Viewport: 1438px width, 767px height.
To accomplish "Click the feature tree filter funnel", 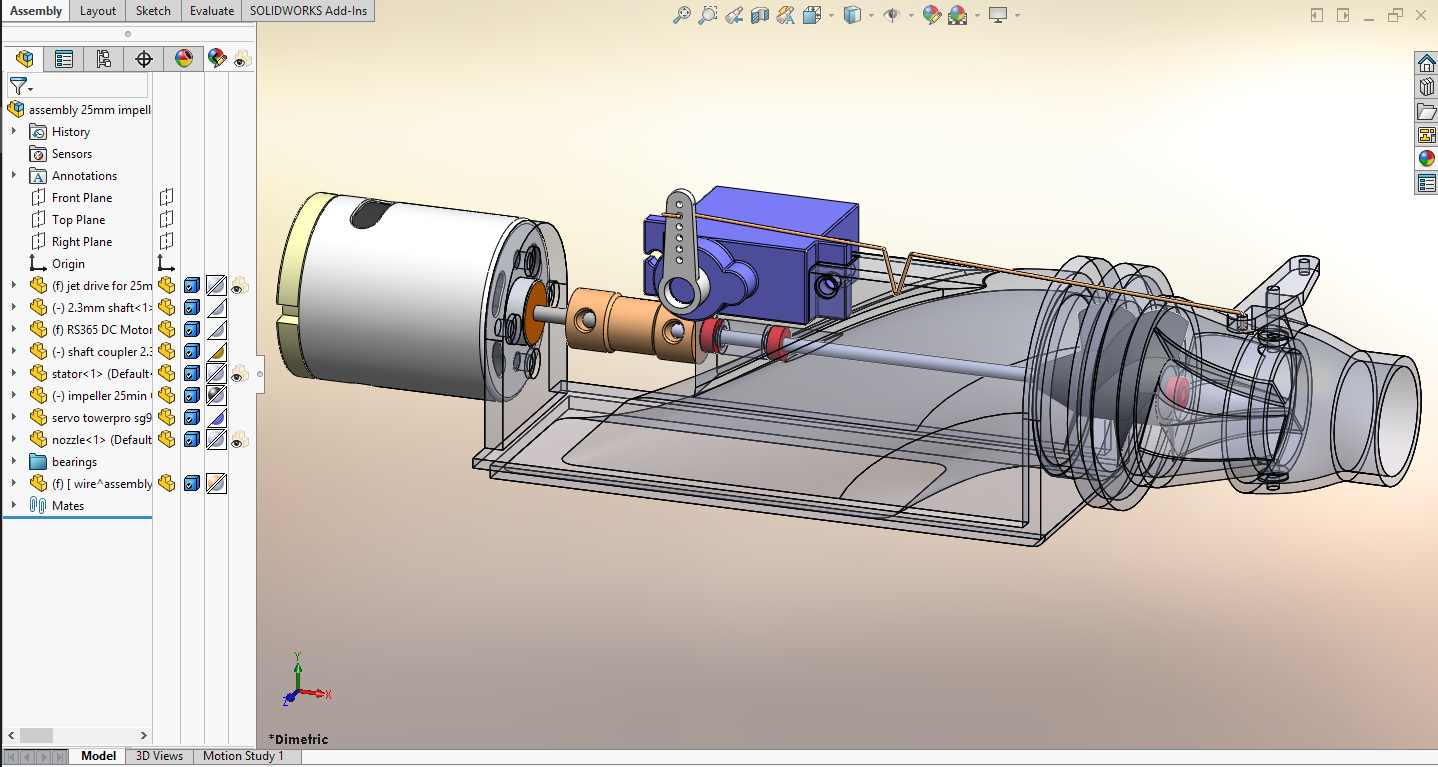I will 18,86.
